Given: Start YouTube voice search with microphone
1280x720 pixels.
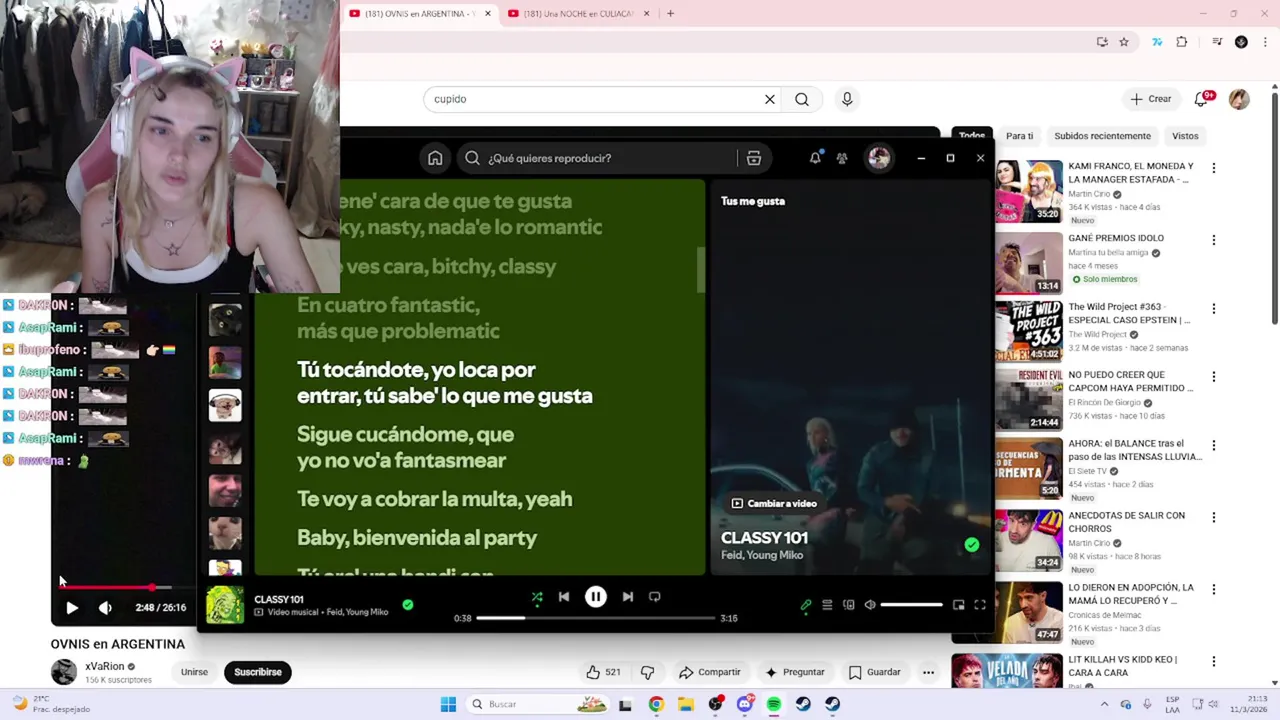Looking at the screenshot, I should [x=847, y=99].
